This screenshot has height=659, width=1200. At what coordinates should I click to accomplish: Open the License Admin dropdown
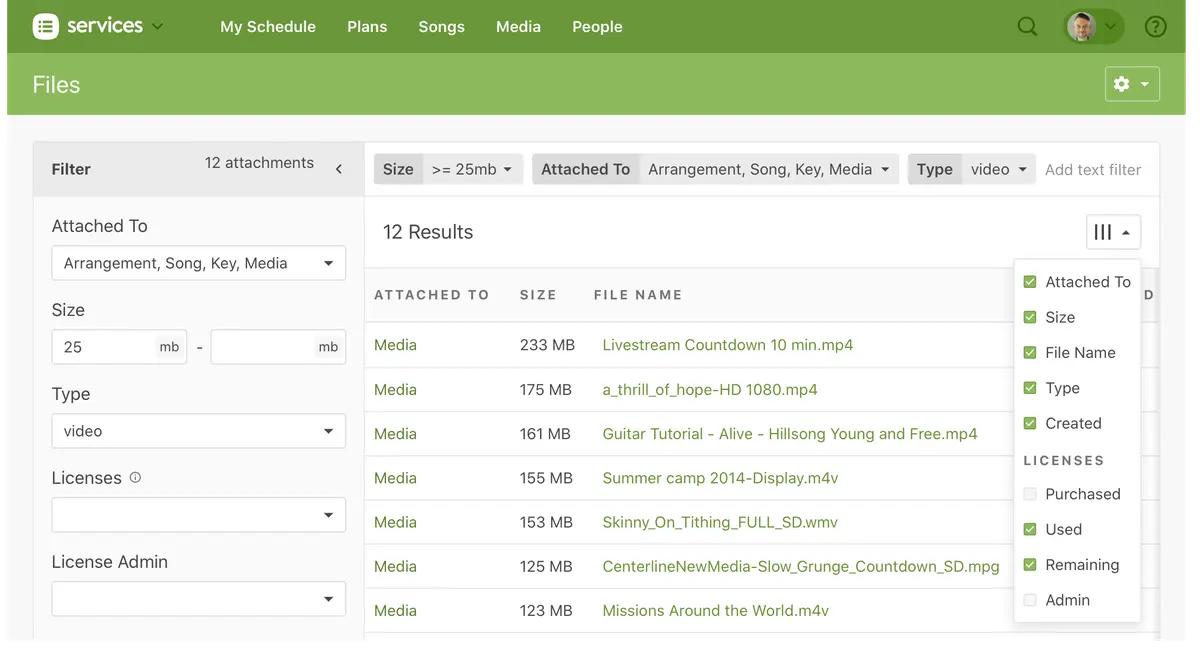tap(199, 599)
